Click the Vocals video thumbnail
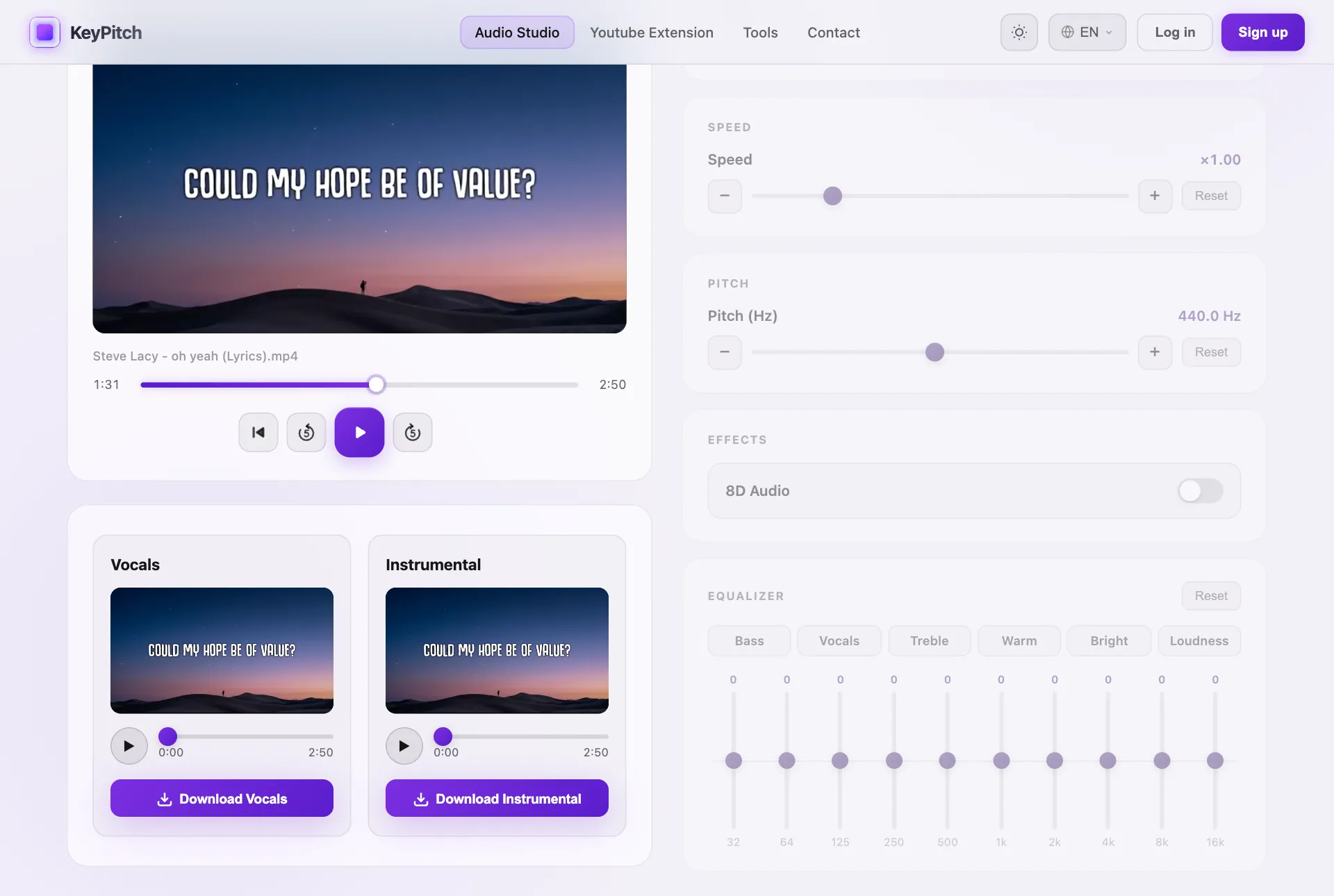This screenshot has width=1334, height=896. pos(222,650)
